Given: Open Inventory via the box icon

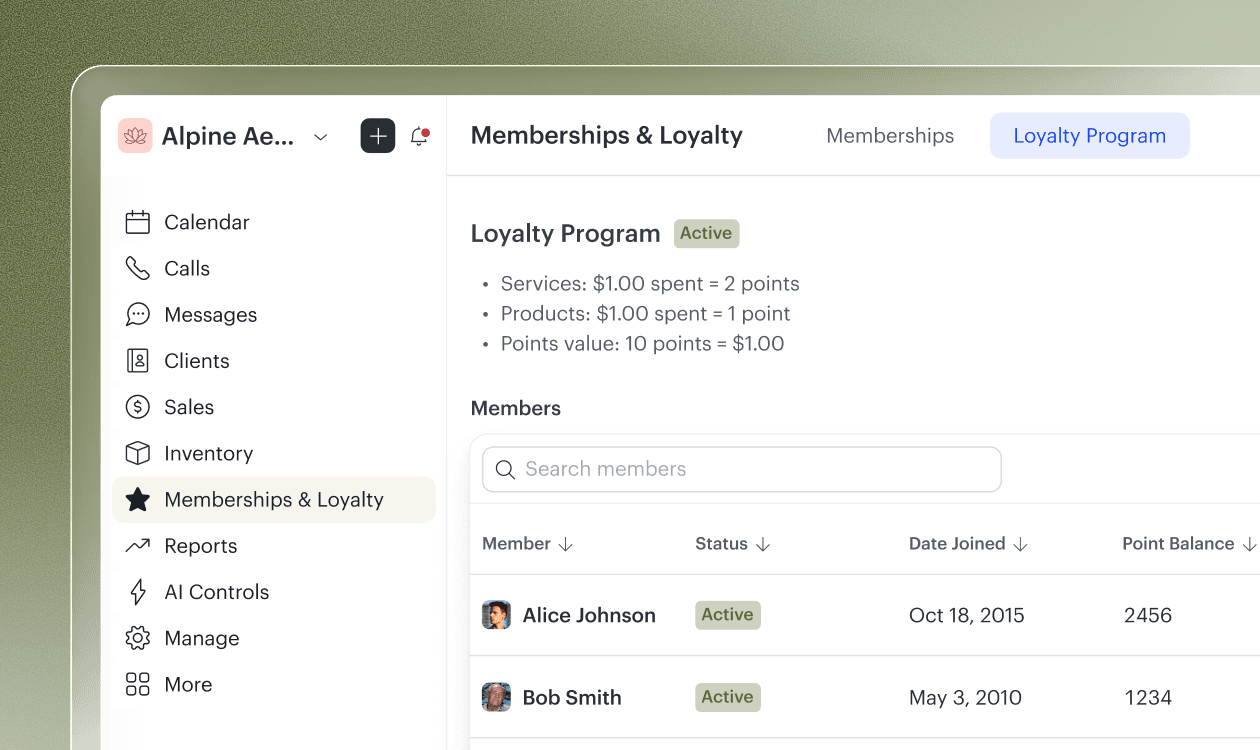Looking at the screenshot, I should pyautogui.click(x=137, y=453).
